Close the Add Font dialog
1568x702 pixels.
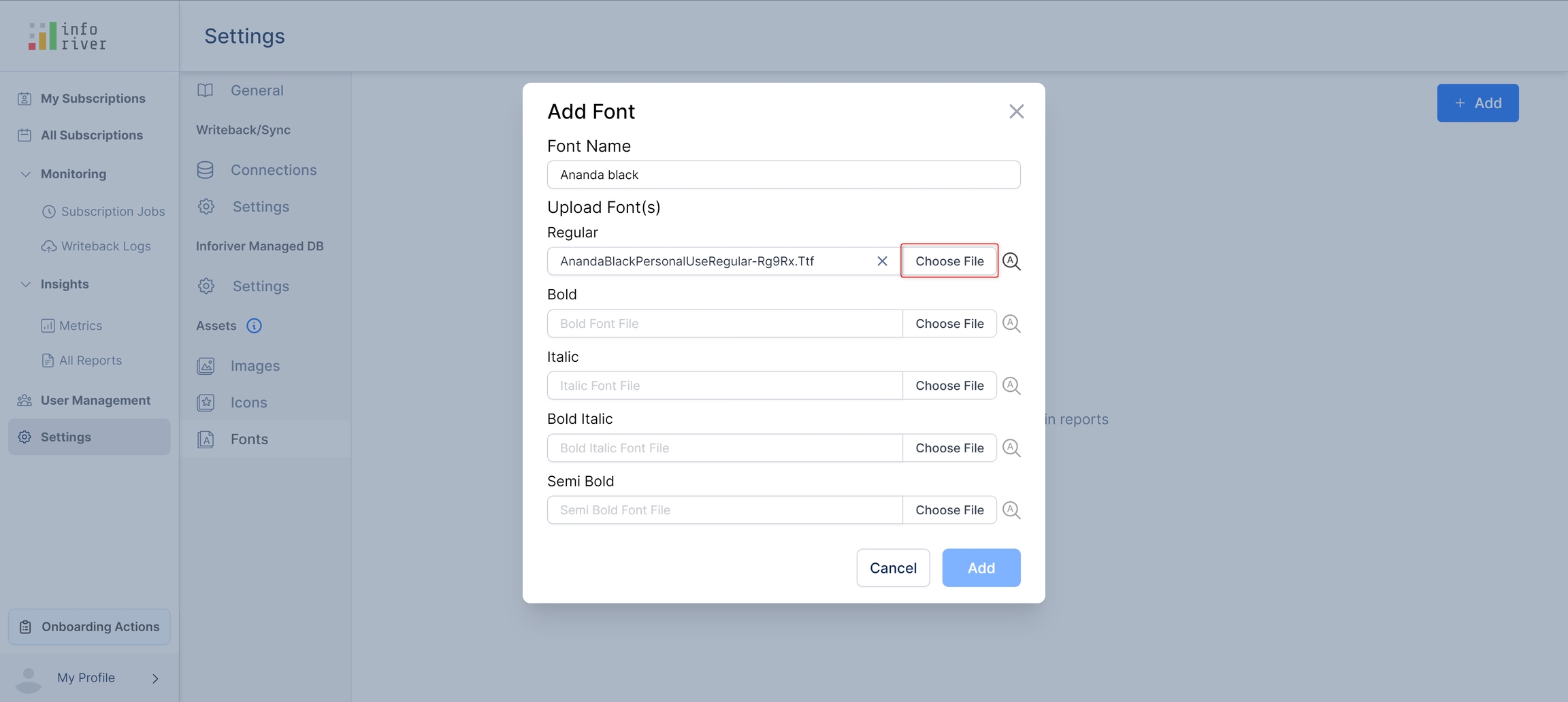(1016, 112)
